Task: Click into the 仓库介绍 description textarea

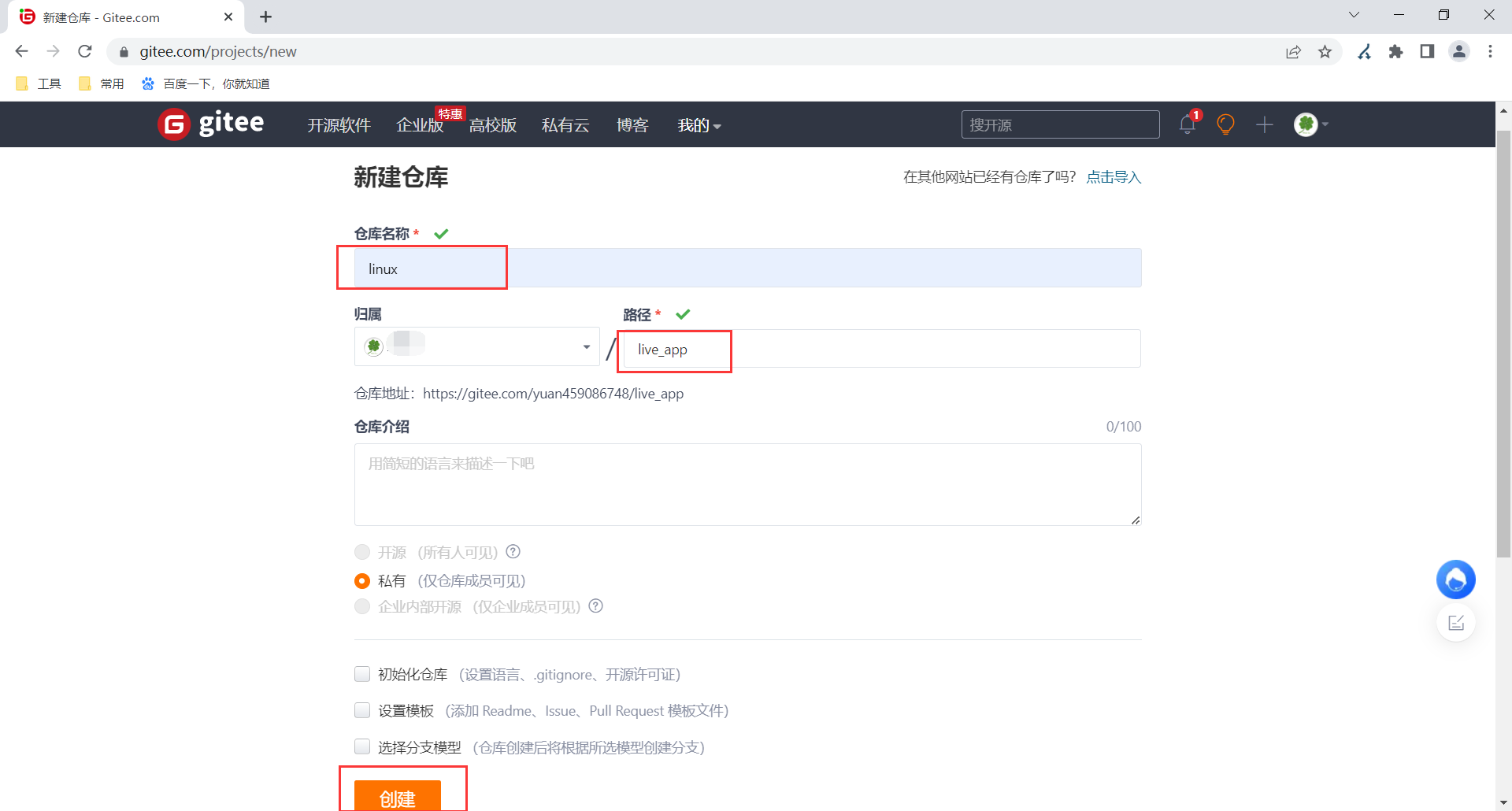Action: click(x=747, y=484)
